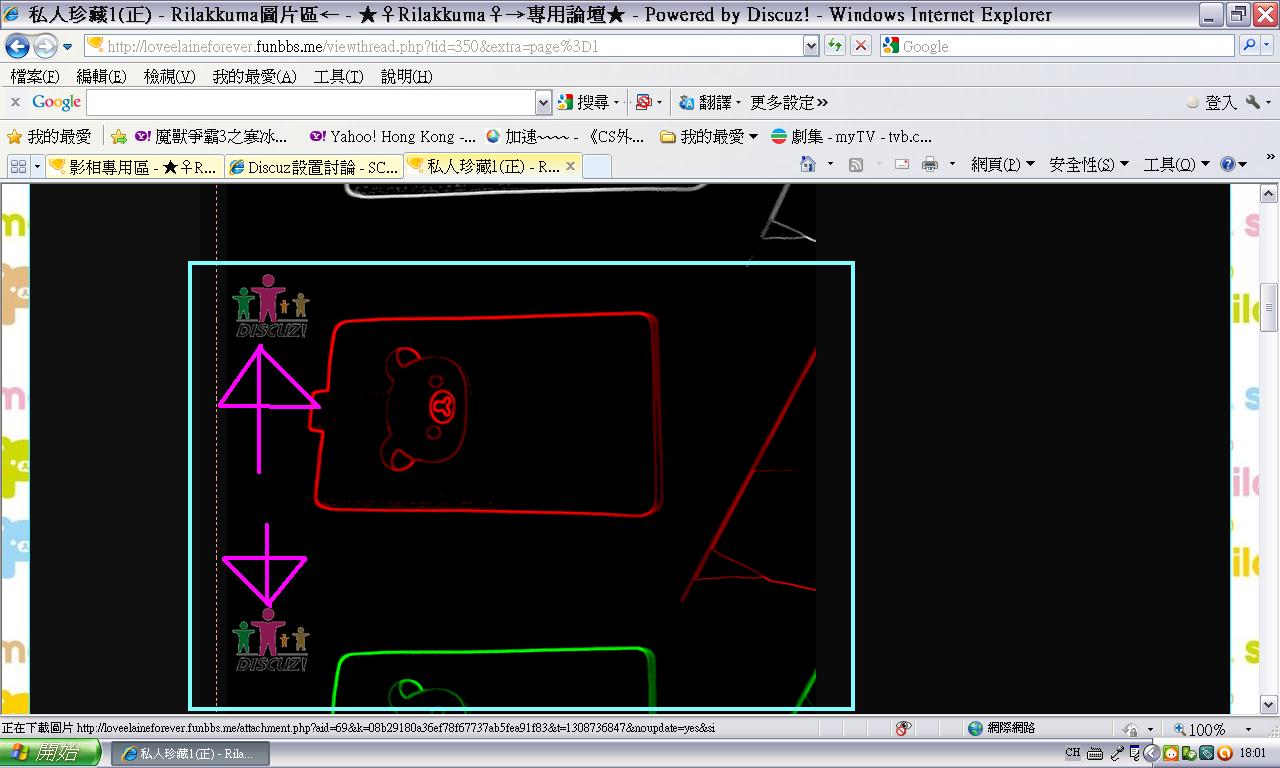The image size is (1280, 768).
Task: Open the recent pages history dropdown
Action: [x=68, y=47]
